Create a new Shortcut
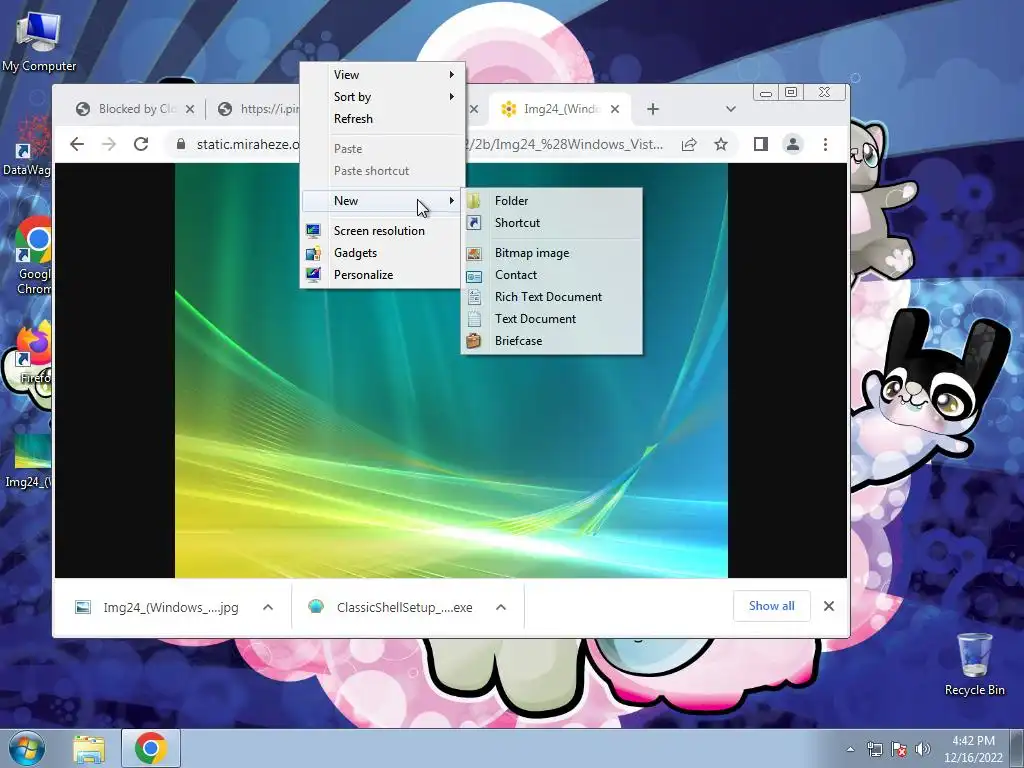The image size is (1024, 768). tap(551, 223)
